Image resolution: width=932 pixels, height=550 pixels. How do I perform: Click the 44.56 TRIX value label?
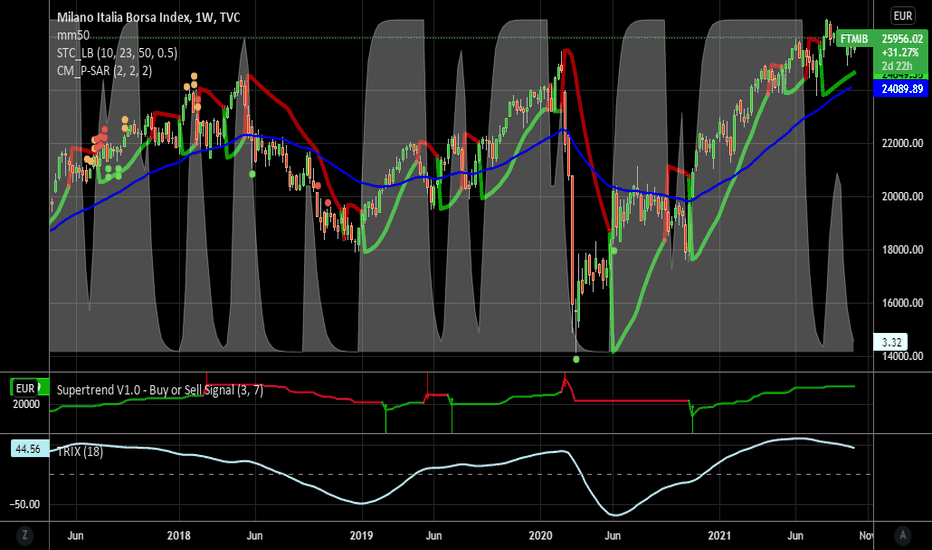pos(28,449)
